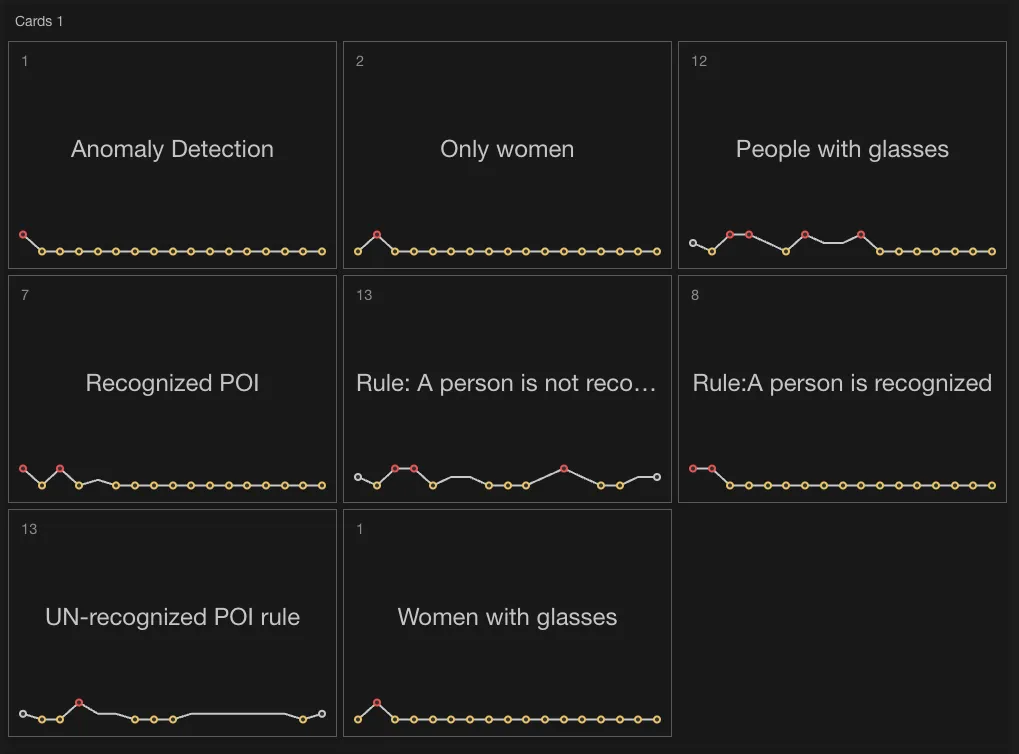Select the People with glasses card

click(x=842, y=155)
